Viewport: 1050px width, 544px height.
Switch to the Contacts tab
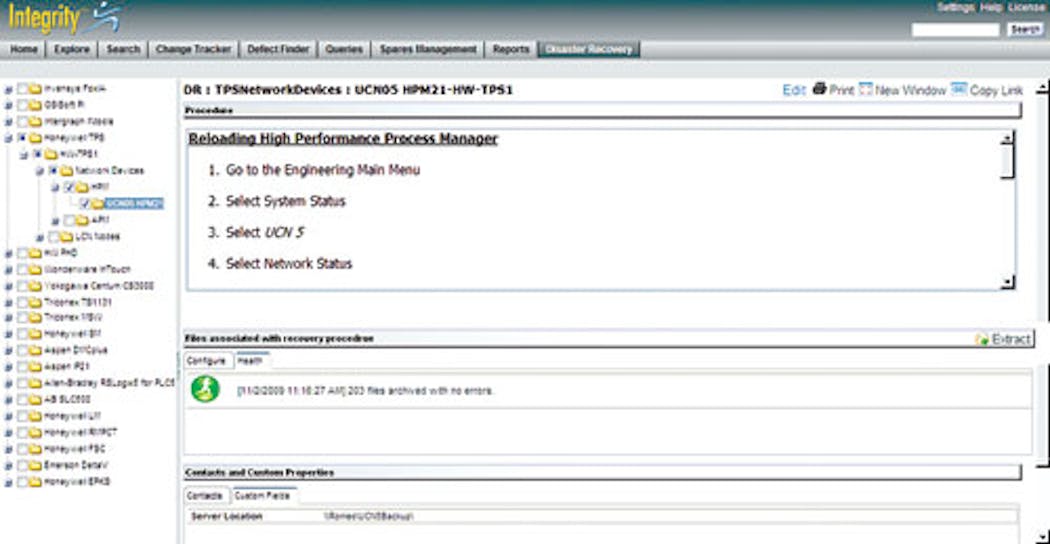(x=205, y=496)
